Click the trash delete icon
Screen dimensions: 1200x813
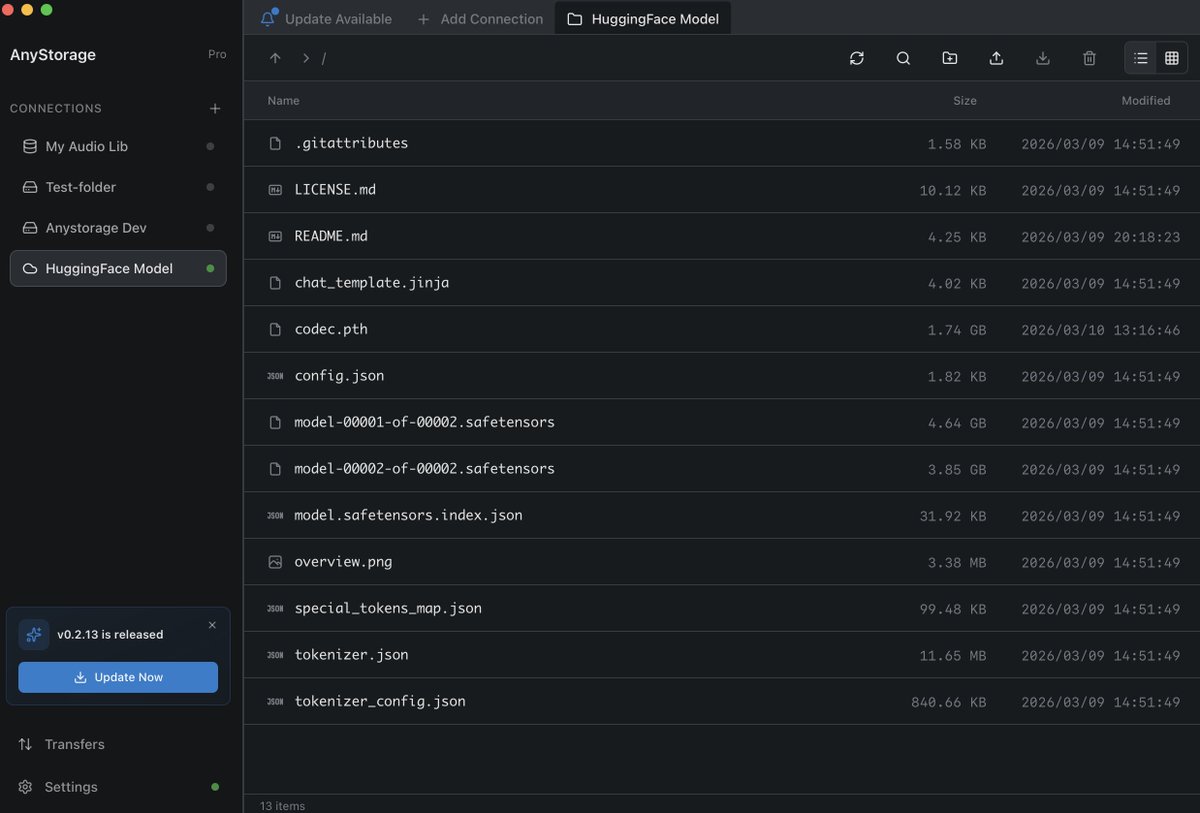click(x=1089, y=58)
